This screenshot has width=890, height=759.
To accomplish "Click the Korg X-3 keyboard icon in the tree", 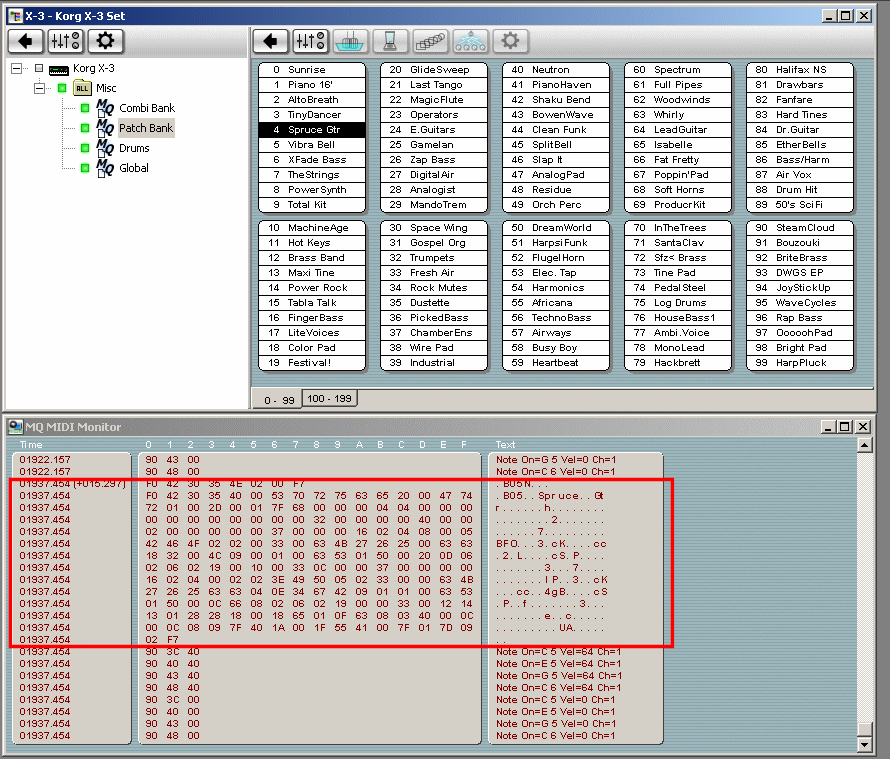I will (59, 69).
